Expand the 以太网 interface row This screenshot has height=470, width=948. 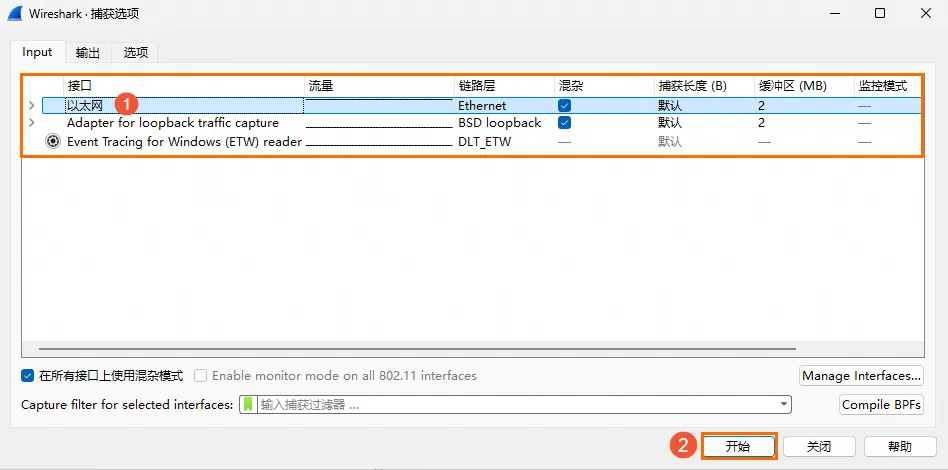pyautogui.click(x=31, y=105)
